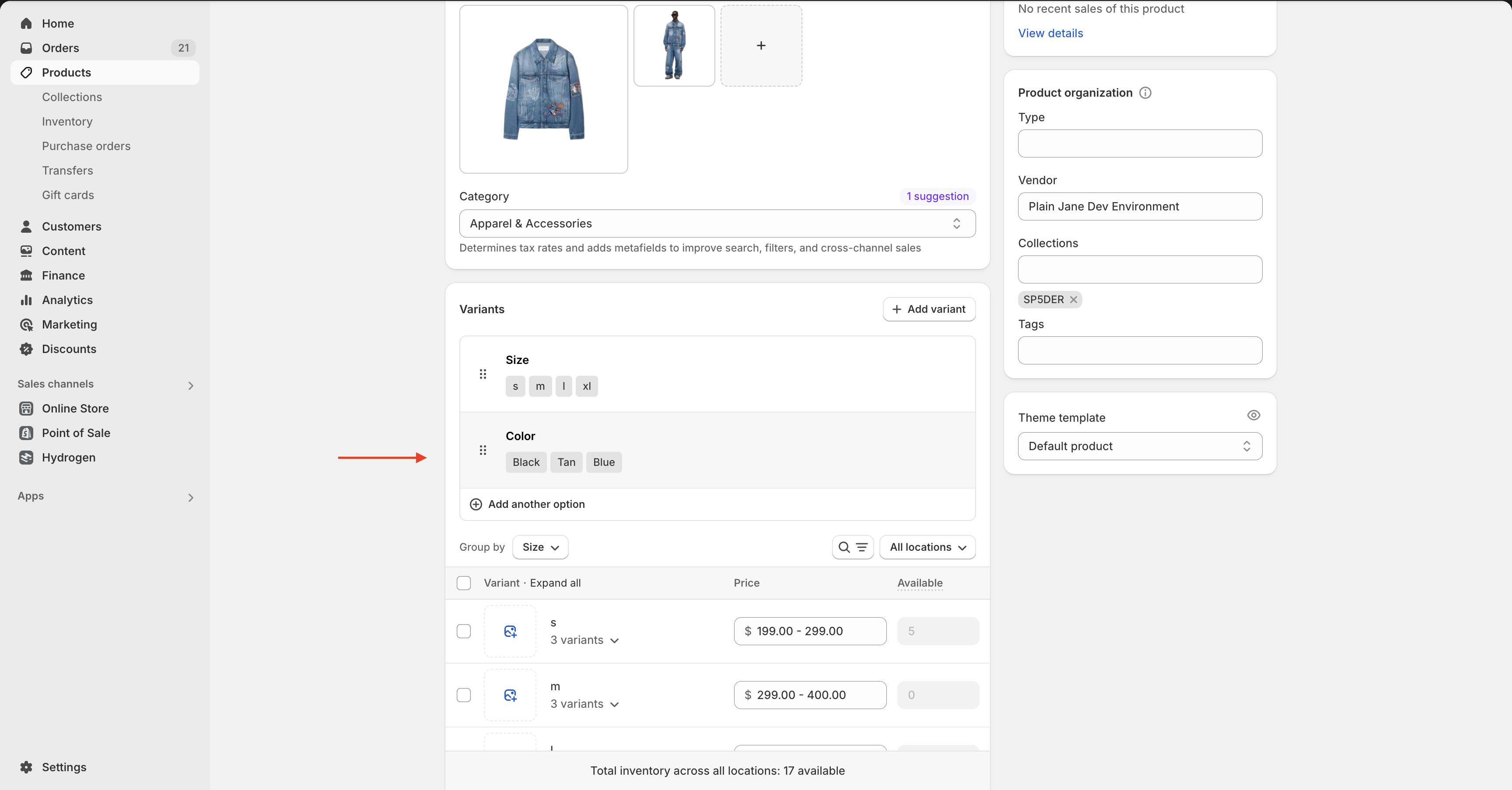Open the Analytics menu item
Screen dimensions: 1512x790
(67, 300)
